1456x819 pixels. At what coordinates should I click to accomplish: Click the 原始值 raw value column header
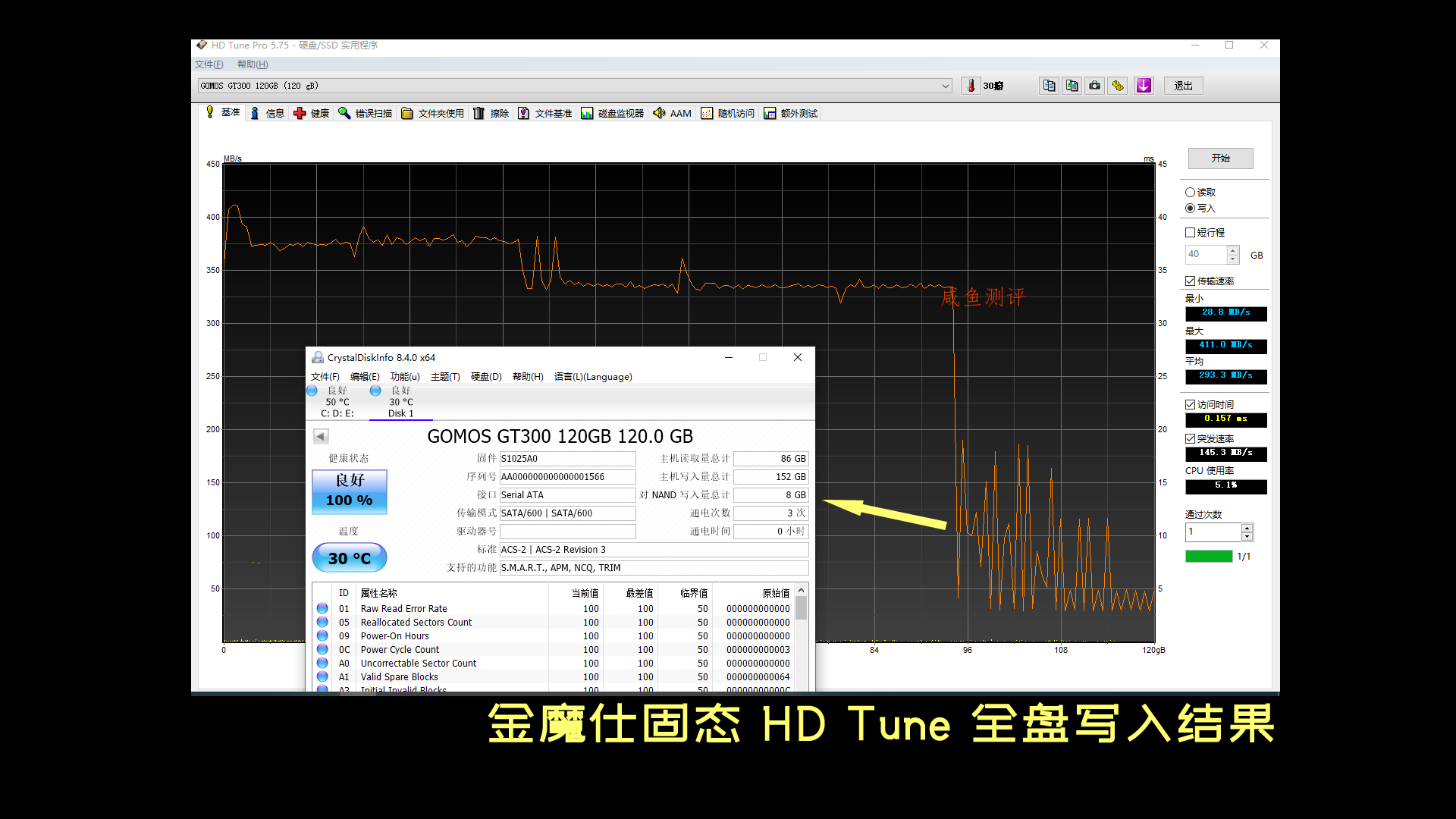coord(754,593)
